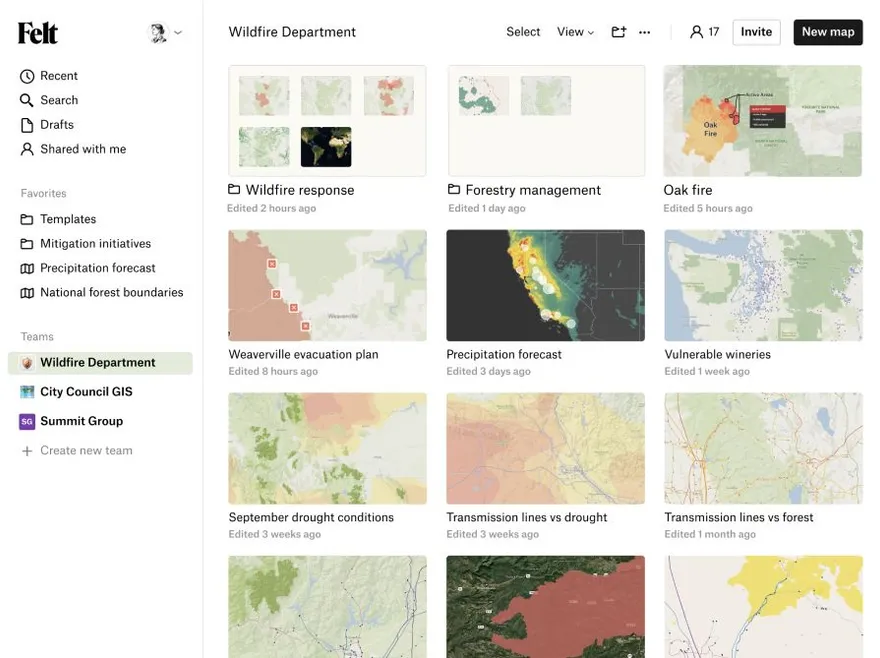880x658 pixels.
Task: Click the City Council GIS team icon
Action: (x=27, y=392)
